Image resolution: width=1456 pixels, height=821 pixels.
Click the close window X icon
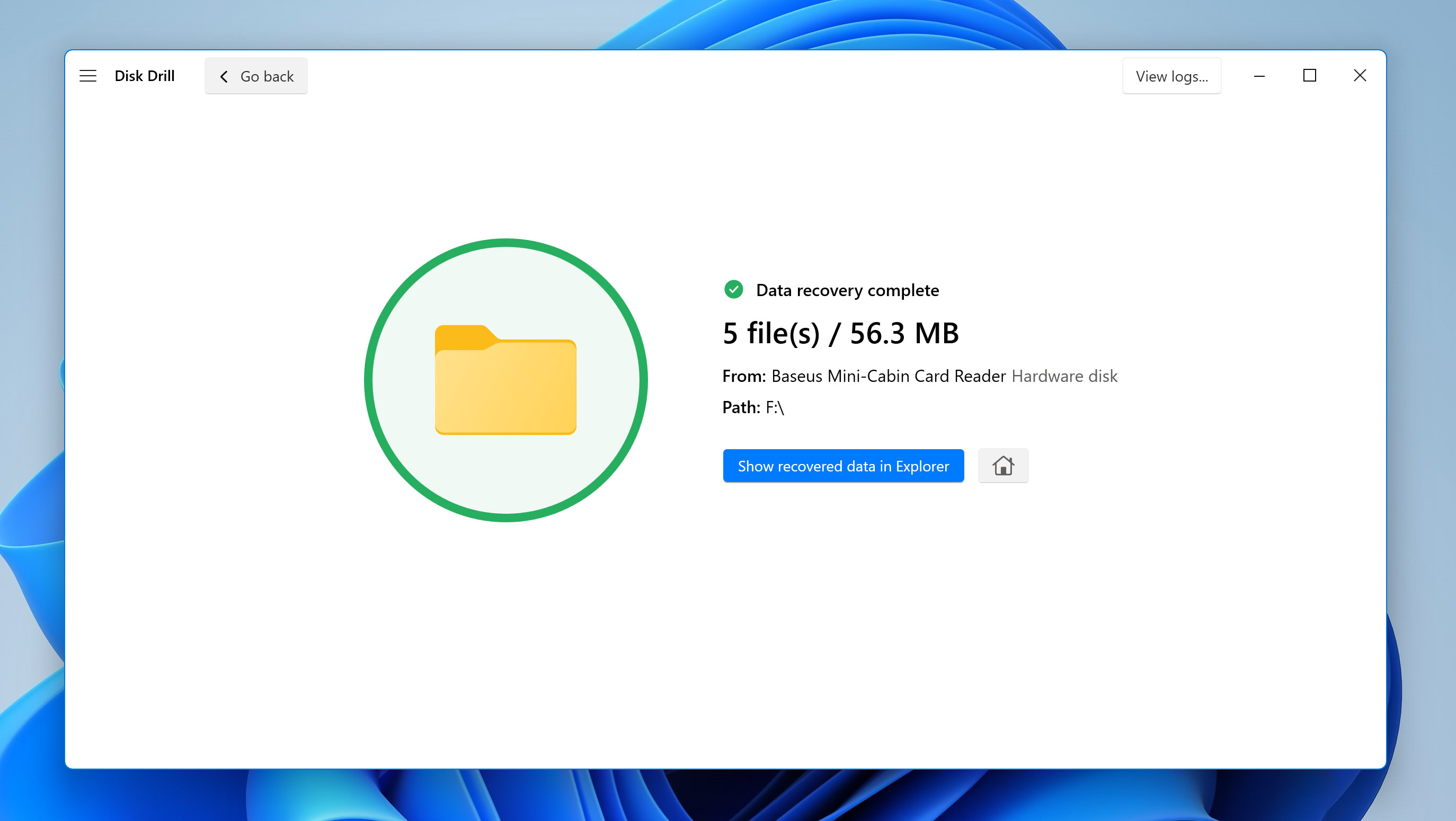1360,75
